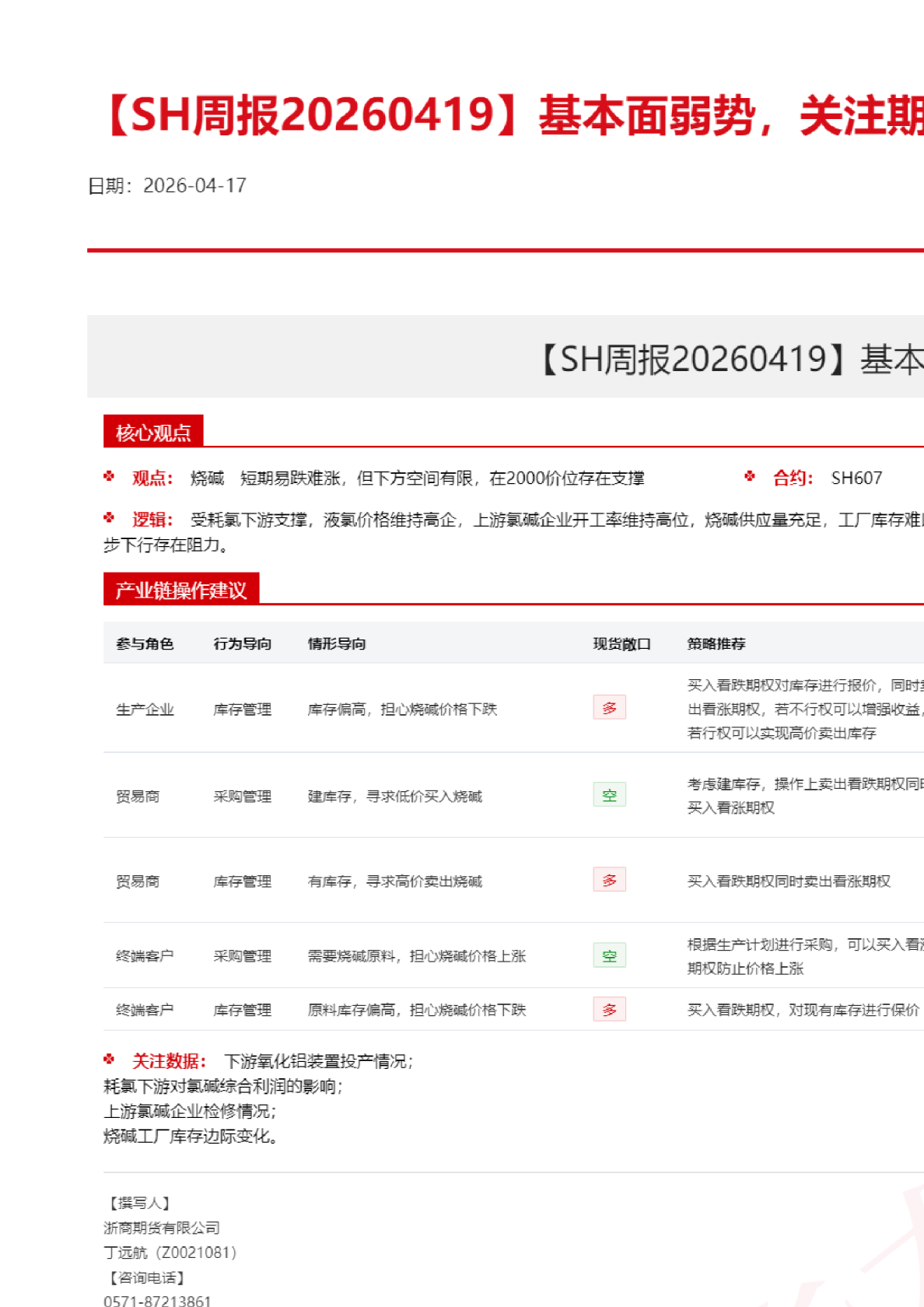924x1307 pixels.
Task: Click the red diamond bullet before 逻辑
Action: click(109, 518)
